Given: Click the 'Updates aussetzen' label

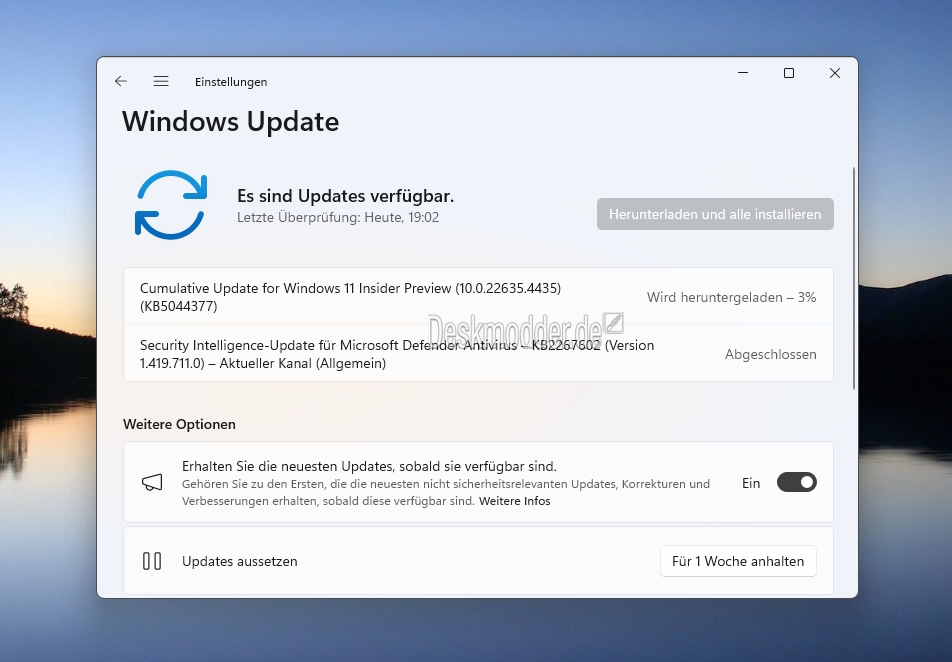Looking at the screenshot, I should [240, 561].
